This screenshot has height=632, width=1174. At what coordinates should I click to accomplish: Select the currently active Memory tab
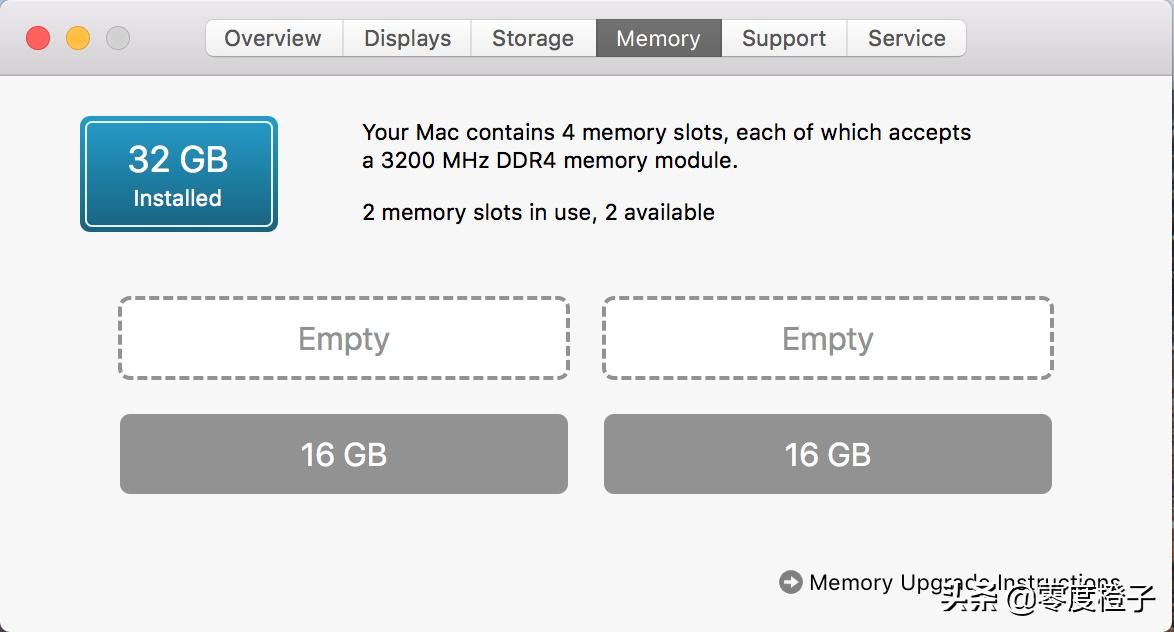coord(658,38)
